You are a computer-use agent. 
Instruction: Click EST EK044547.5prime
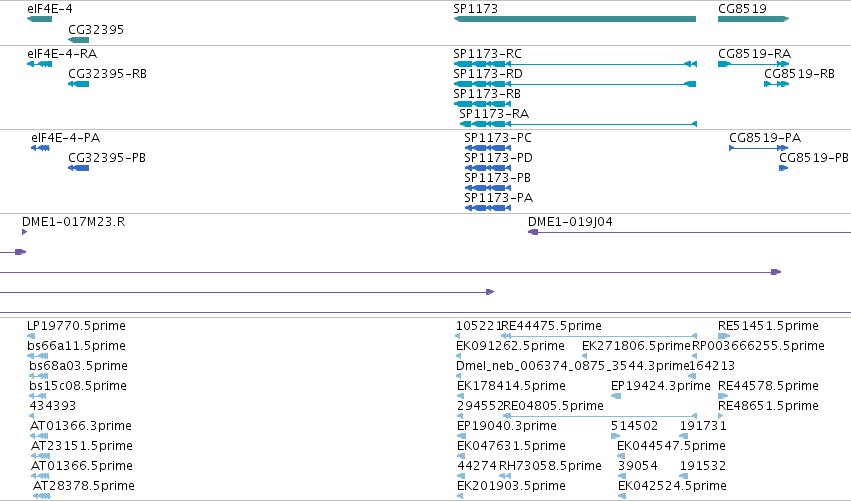(x=622, y=456)
